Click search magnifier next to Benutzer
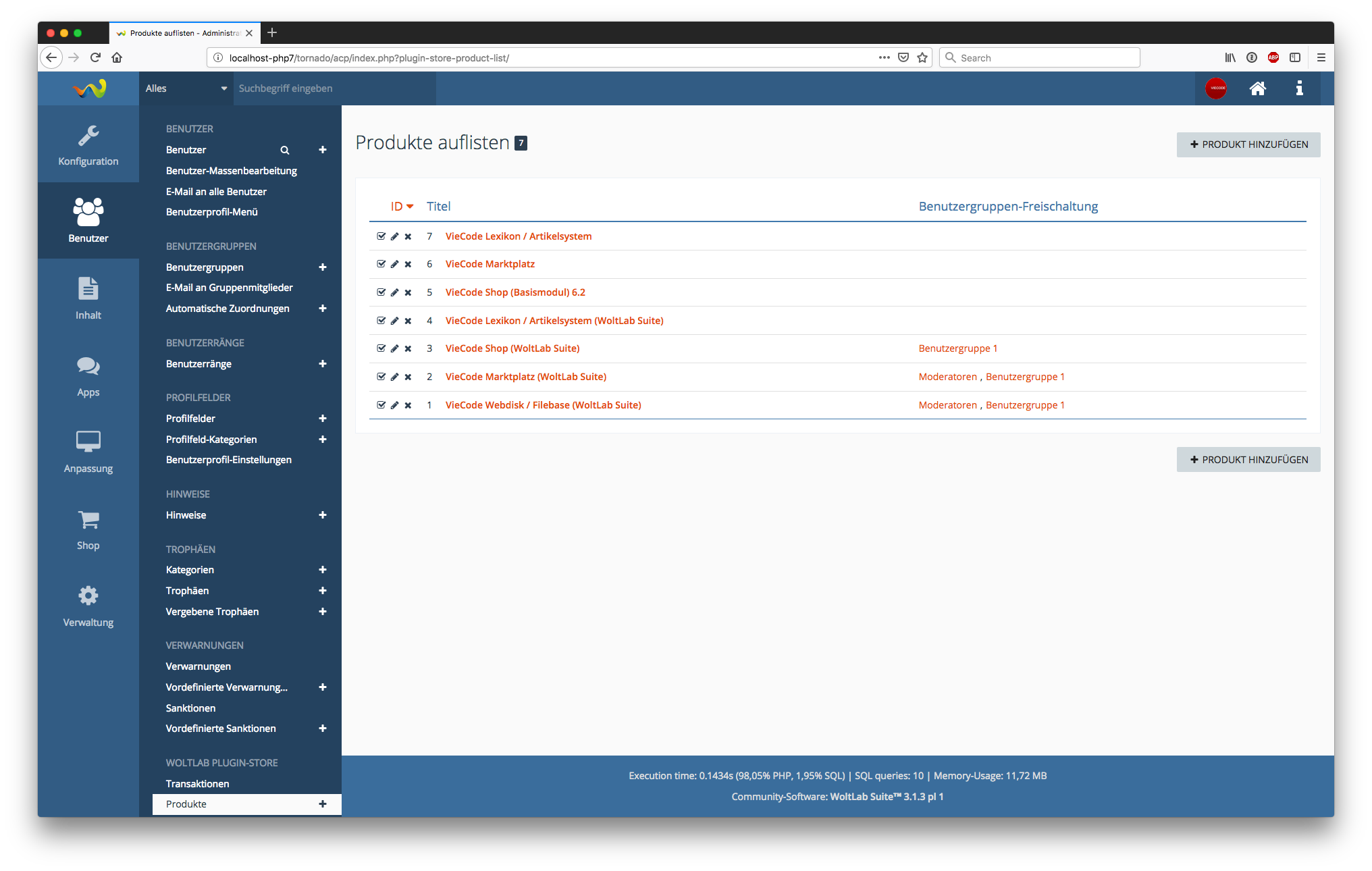This screenshot has height=871, width=1372. [x=285, y=150]
